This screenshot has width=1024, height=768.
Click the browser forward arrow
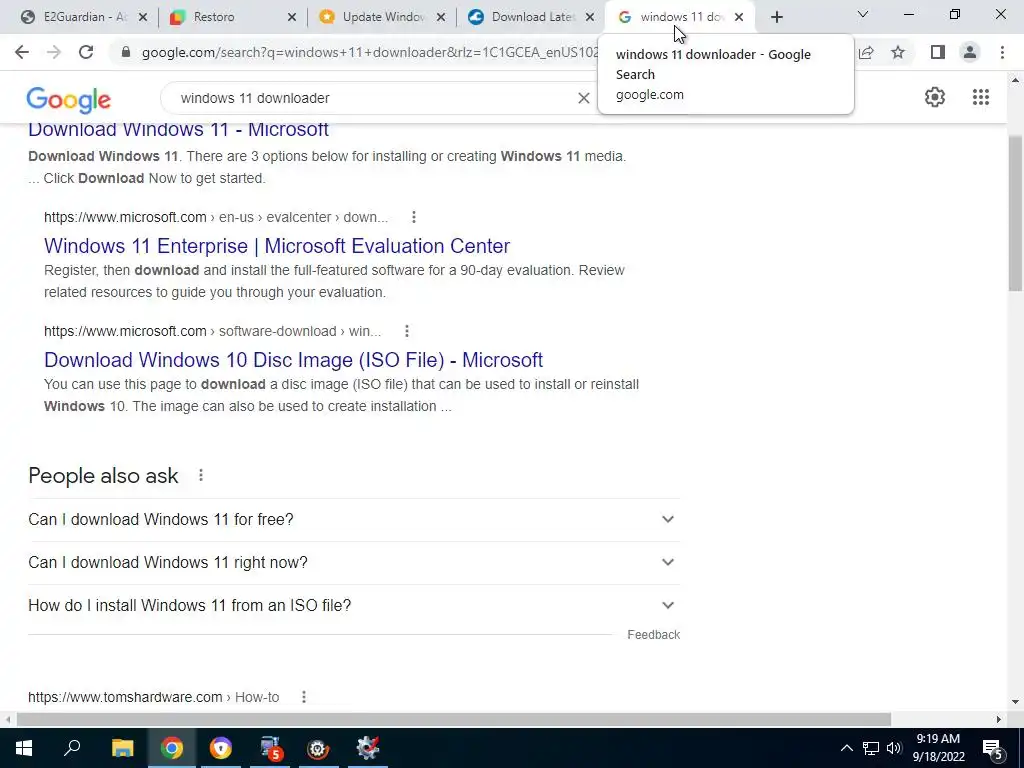(x=54, y=52)
